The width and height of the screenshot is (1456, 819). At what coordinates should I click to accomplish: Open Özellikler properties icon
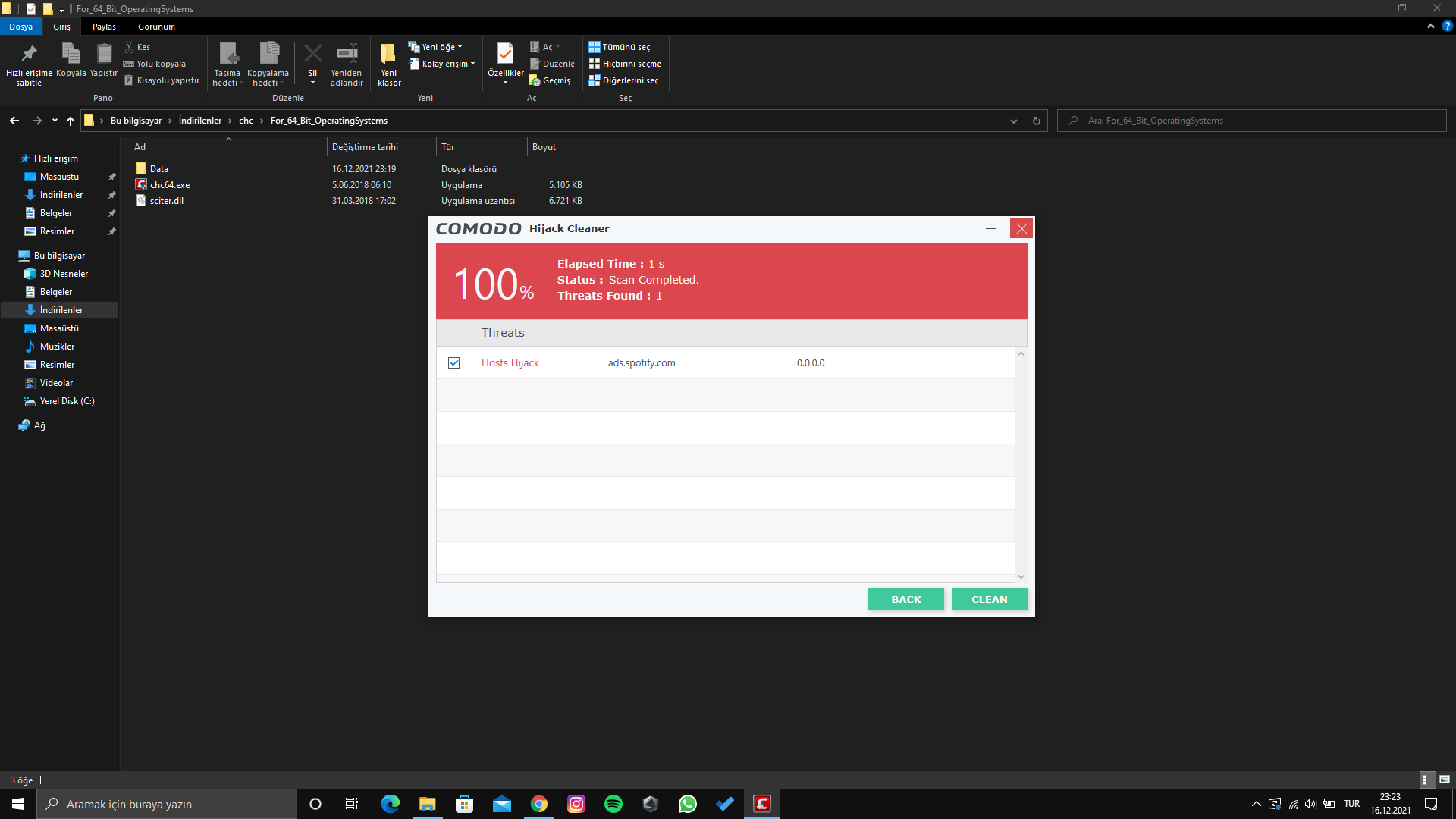tap(505, 54)
